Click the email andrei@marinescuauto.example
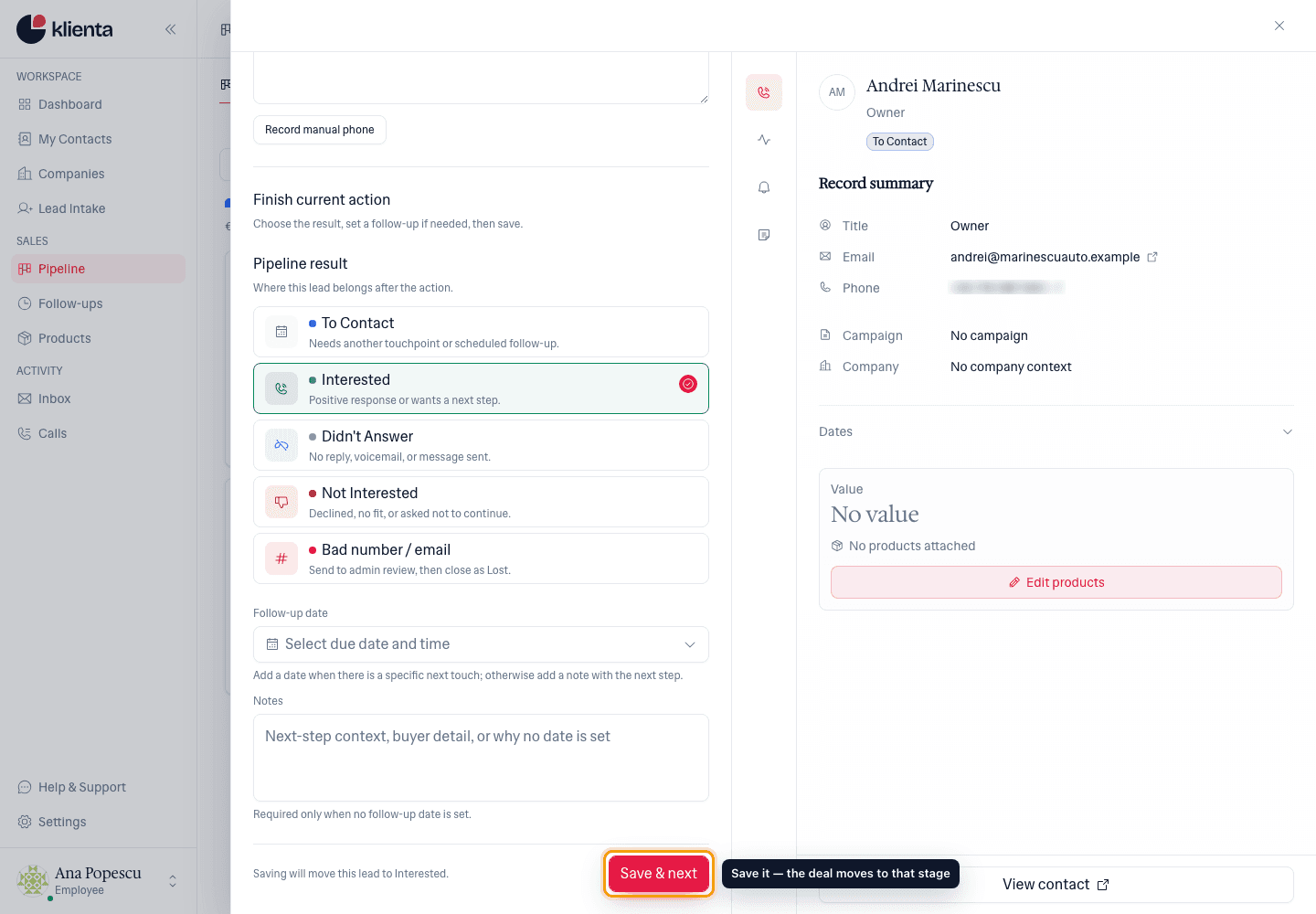Image resolution: width=1316 pixels, height=914 pixels. click(1045, 257)
